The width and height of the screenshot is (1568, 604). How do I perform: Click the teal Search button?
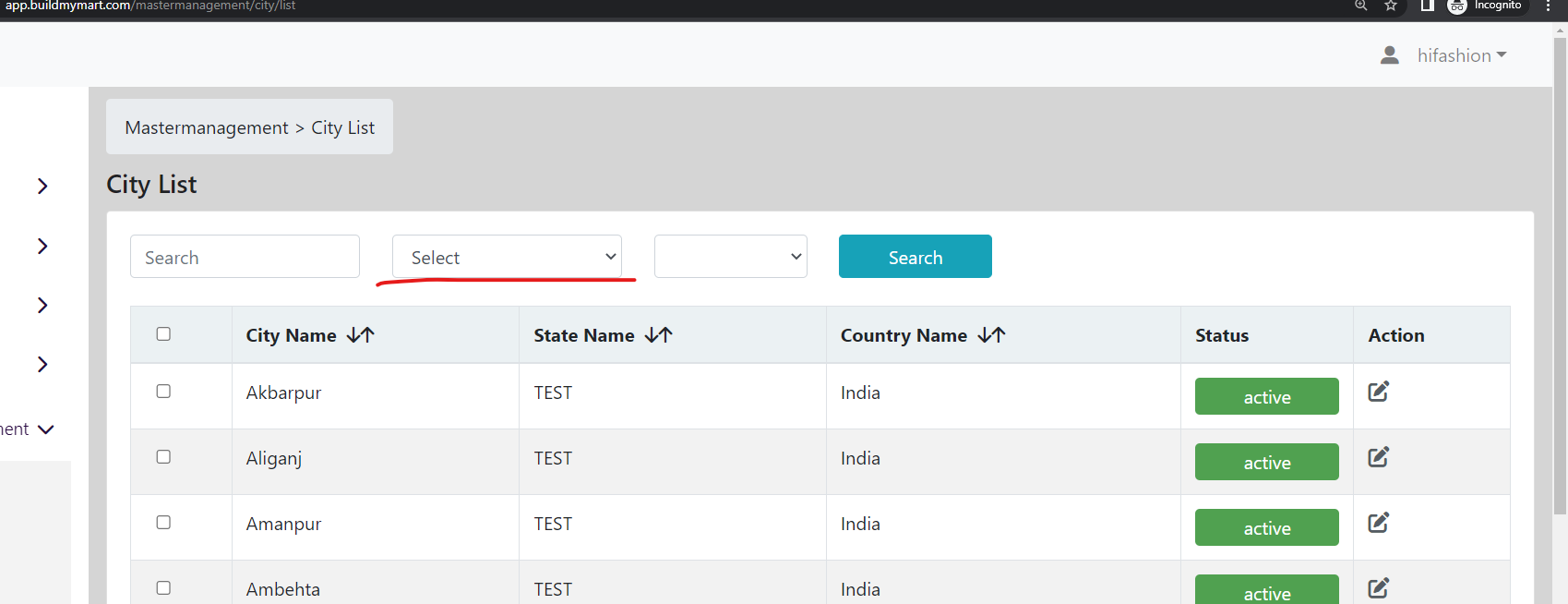[x=916, y=257]
